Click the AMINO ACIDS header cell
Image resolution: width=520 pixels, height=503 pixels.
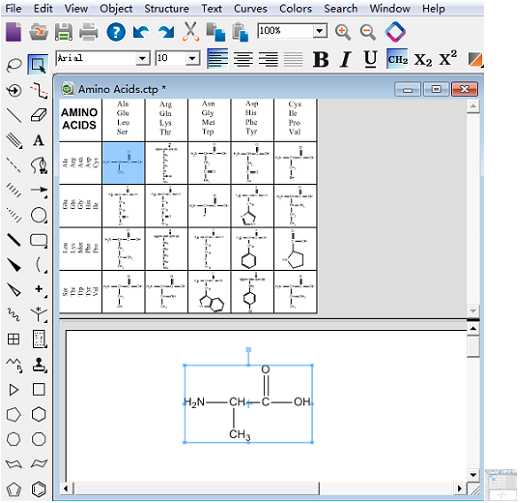click(x=80, y=119)
